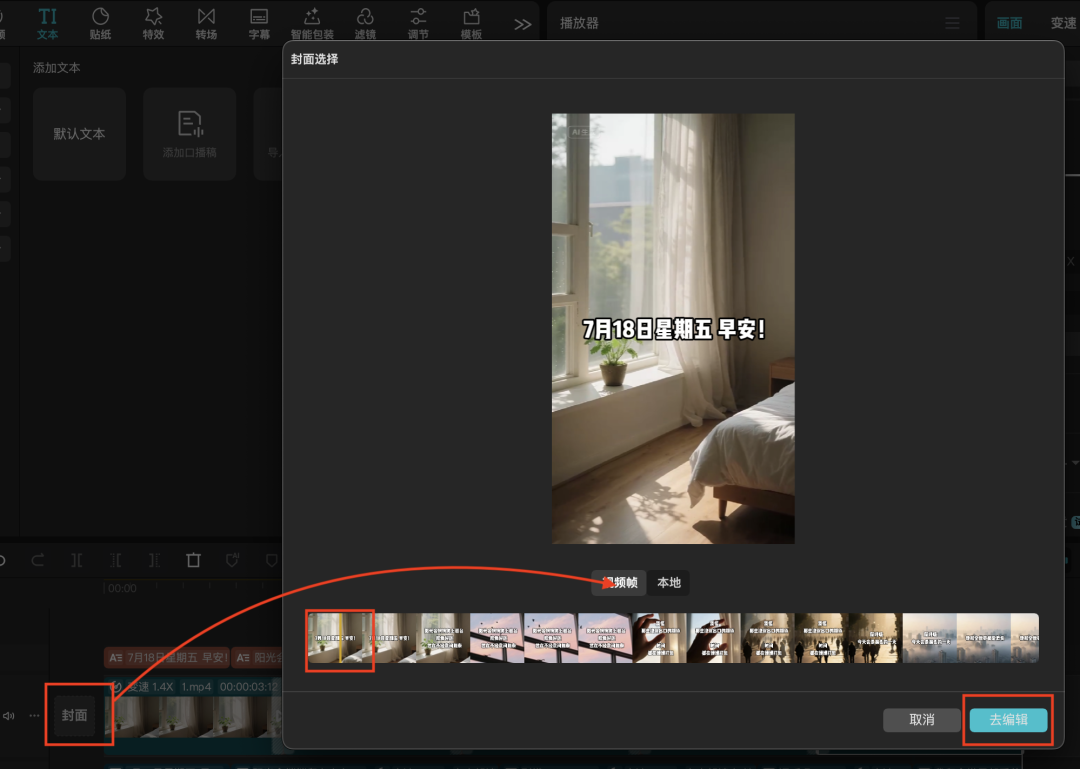Switch to the 本地 local tab
The width and height of the screenshot is (1080, 769).
pyautogui.click(x=668, y=583)
